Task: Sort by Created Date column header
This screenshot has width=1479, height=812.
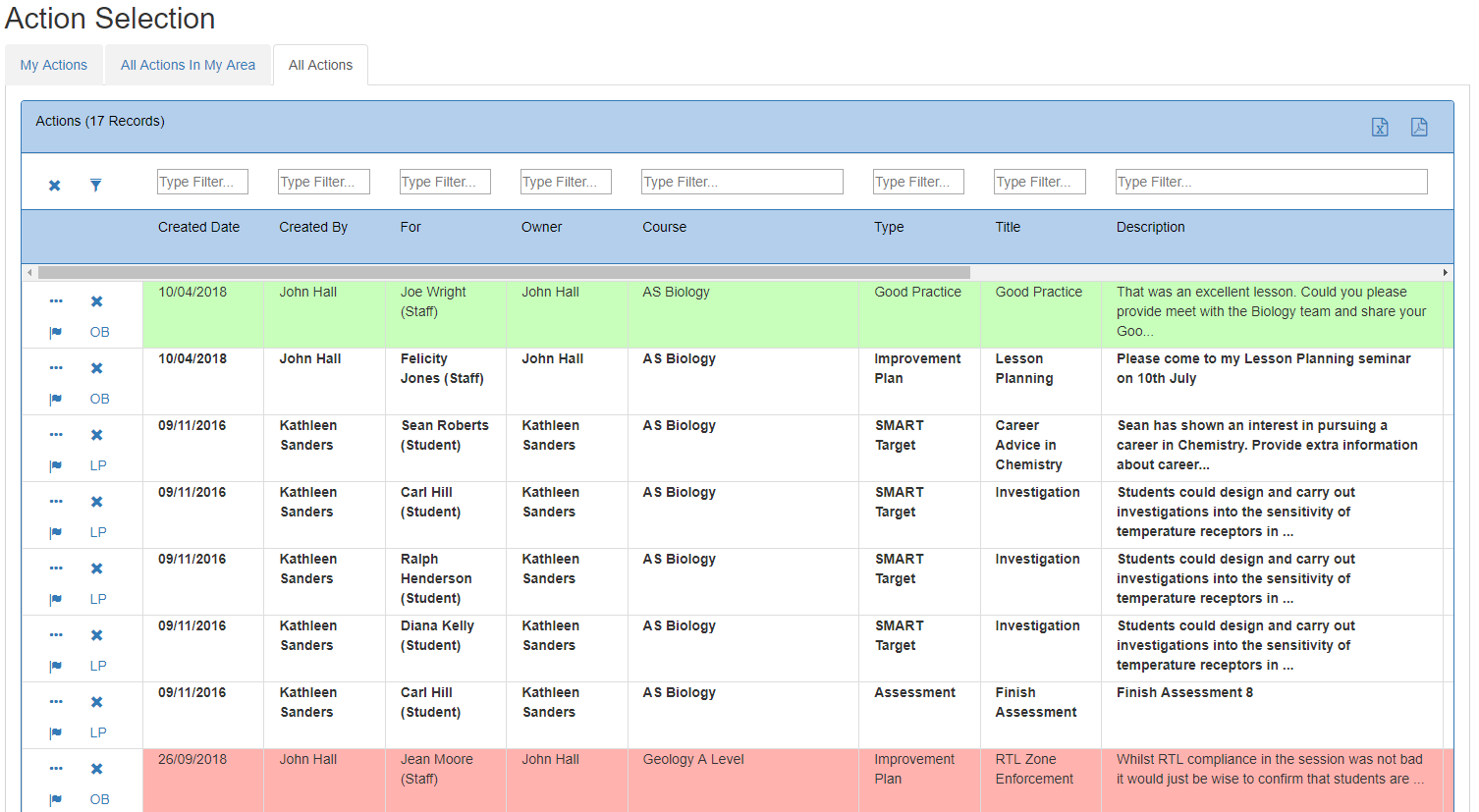Action: 198,227
